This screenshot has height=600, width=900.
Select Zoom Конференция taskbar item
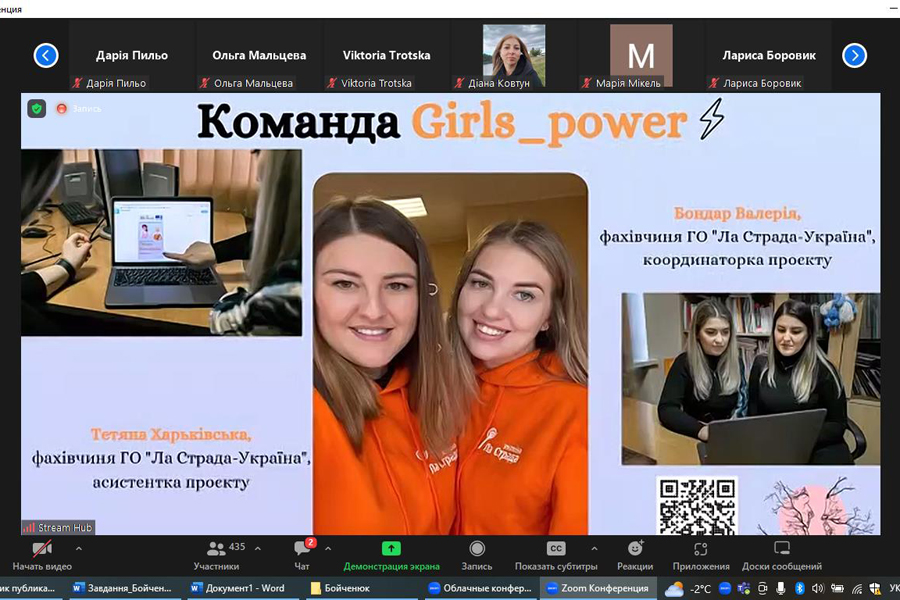(x=598, y=588)
